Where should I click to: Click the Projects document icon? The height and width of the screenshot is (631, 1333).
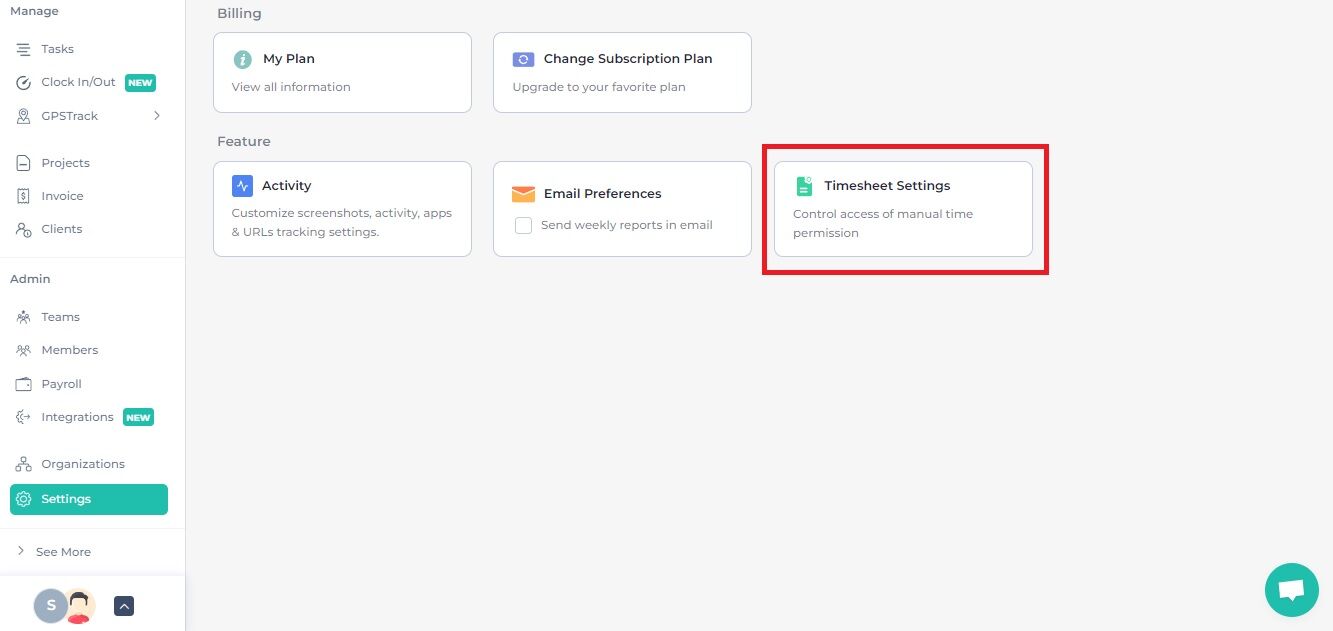pos(23,163)
